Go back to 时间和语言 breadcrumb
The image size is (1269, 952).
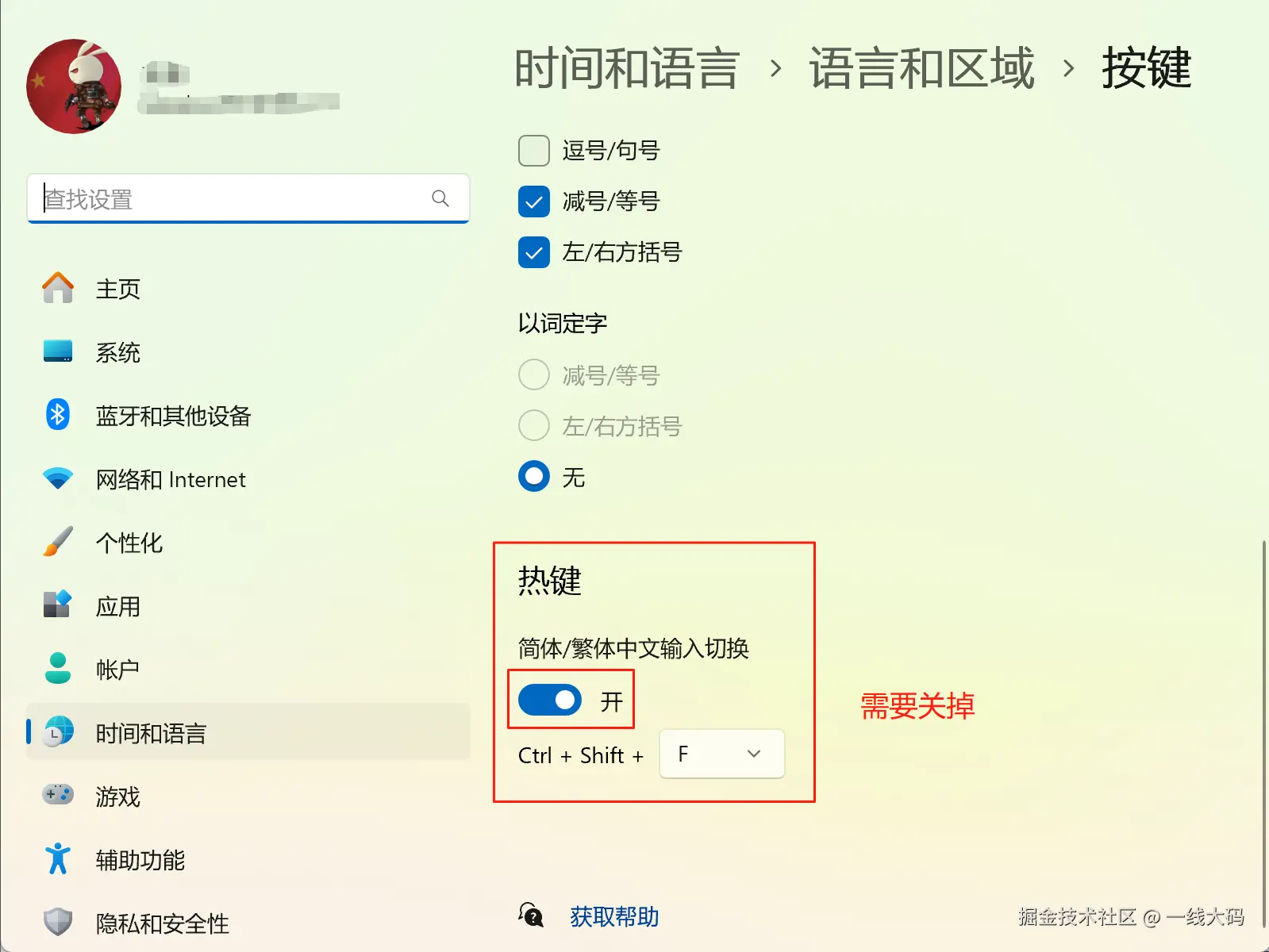click(626, 68)
